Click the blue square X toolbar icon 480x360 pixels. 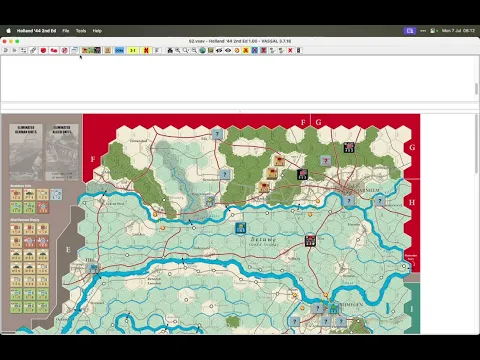tap(255, 50)
